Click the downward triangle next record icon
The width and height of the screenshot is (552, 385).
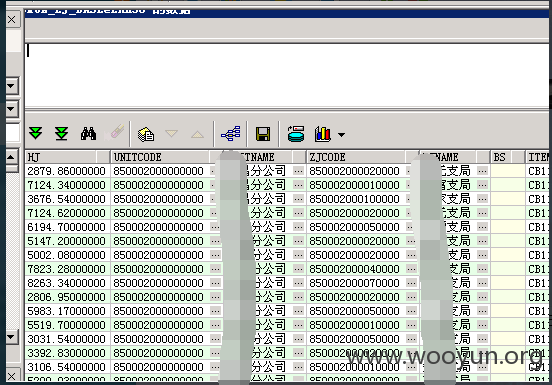pyautogui.click(x=171, y=134)
